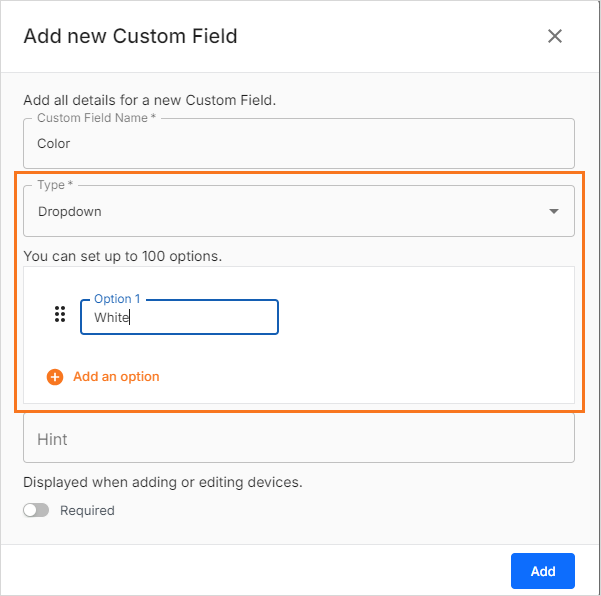Focus the Custom Field Name input containing "Color"

click(x=298, y=144)
